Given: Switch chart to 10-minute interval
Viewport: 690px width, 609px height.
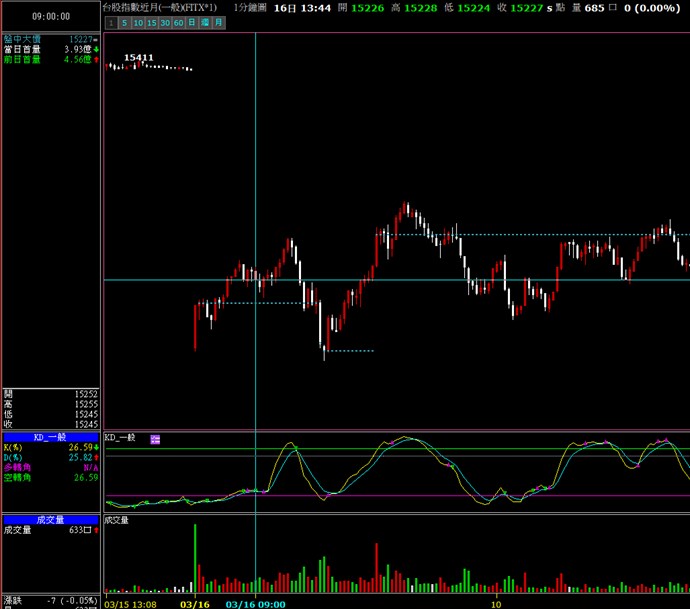Looking at the screenshot, I should 138,21.
